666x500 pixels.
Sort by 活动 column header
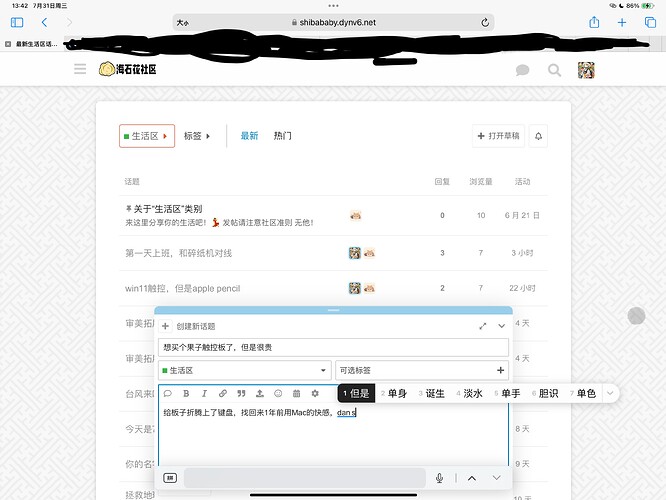pyautogui.click(x=522, y=182)
